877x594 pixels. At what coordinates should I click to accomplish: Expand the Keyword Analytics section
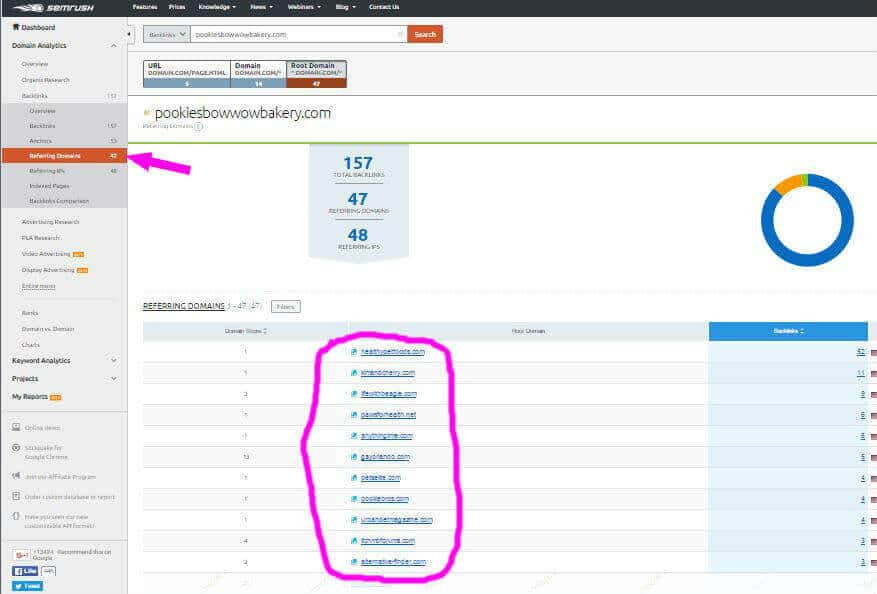(114, 361)
